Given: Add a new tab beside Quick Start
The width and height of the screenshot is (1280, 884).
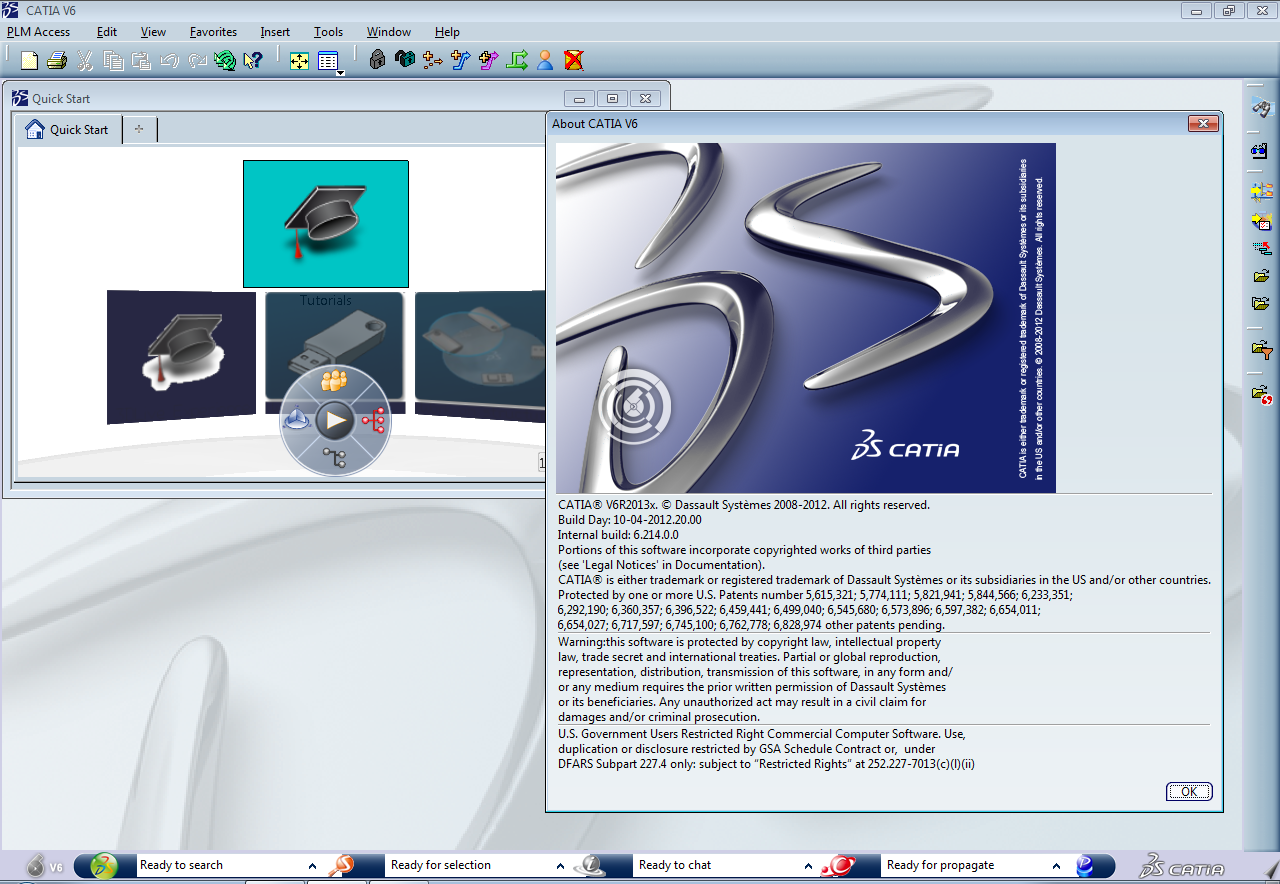Looking at the screenshot, I should click(x=139, y=129).
